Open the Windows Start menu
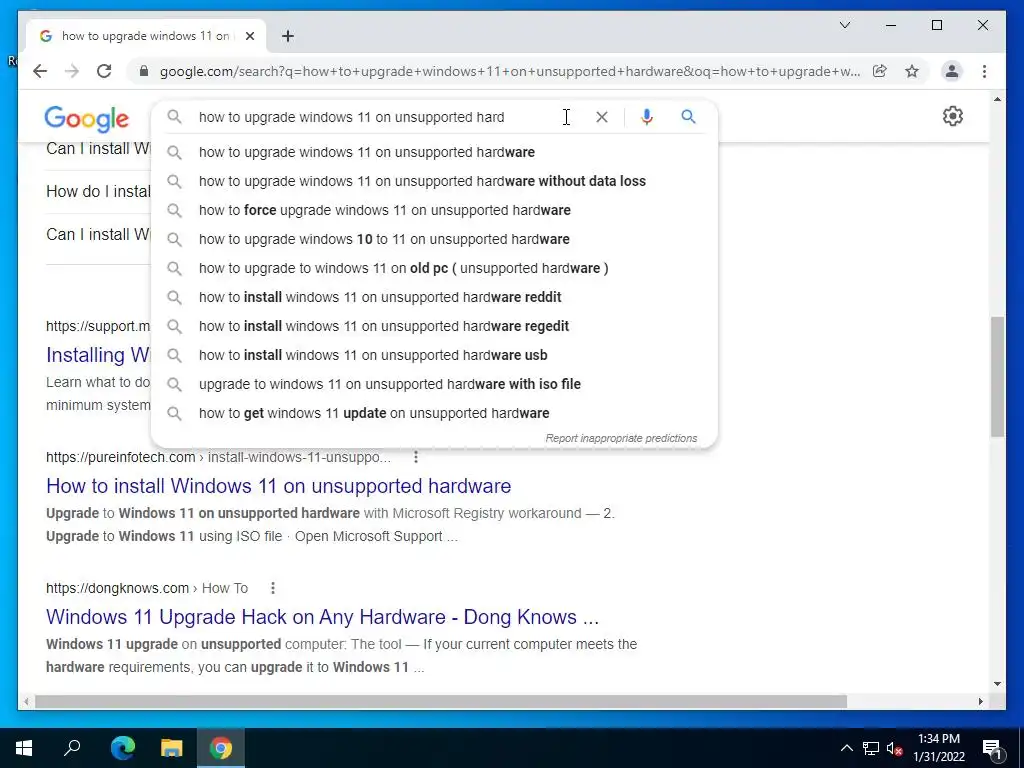The height and width of the screenshot is (768, 1024). (24, 748)
